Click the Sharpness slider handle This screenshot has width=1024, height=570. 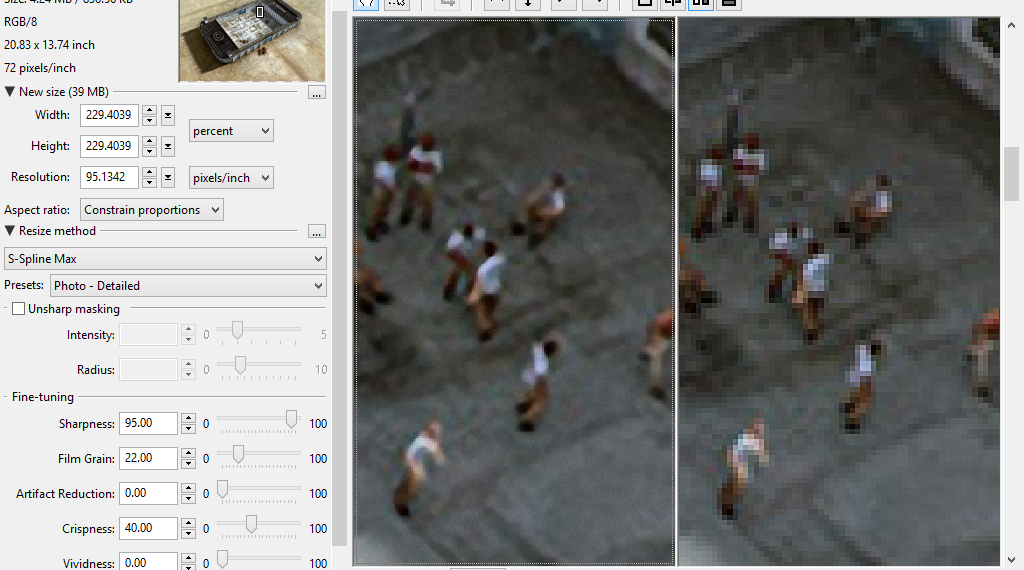pos(291,419)
